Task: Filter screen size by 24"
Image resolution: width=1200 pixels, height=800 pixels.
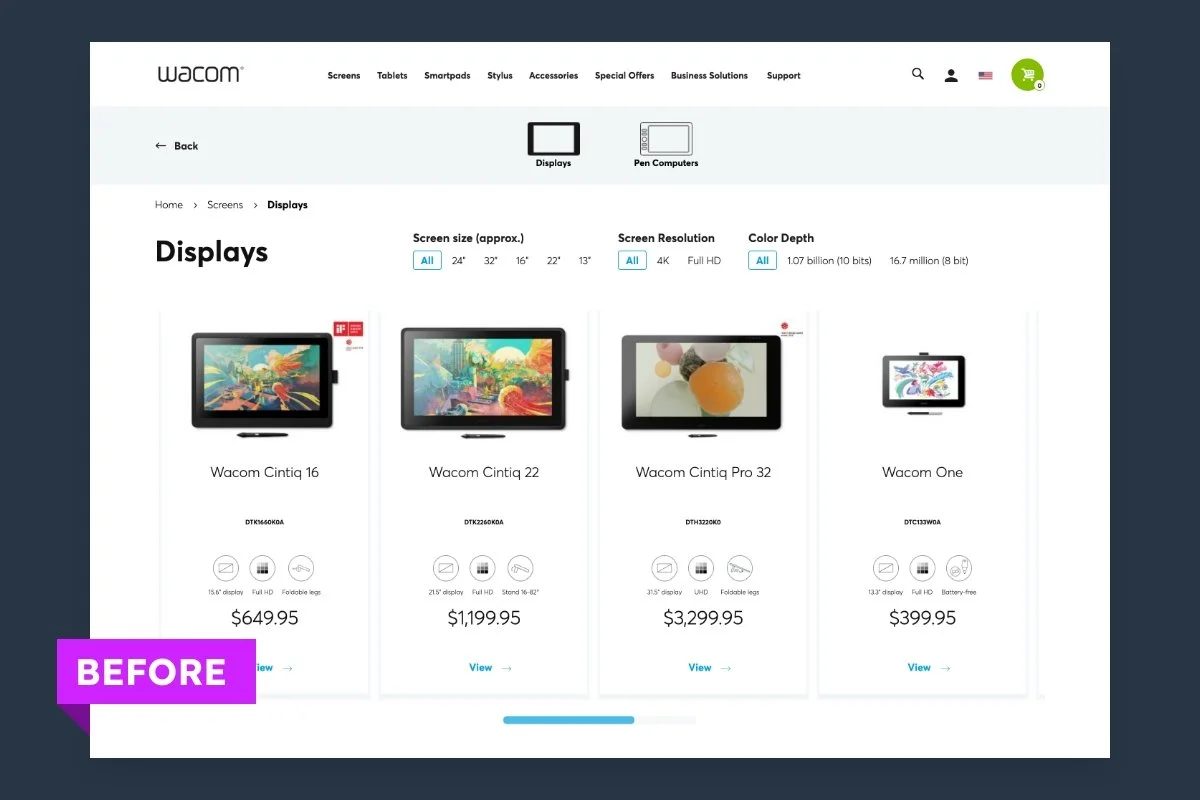Action: point(458,260)
